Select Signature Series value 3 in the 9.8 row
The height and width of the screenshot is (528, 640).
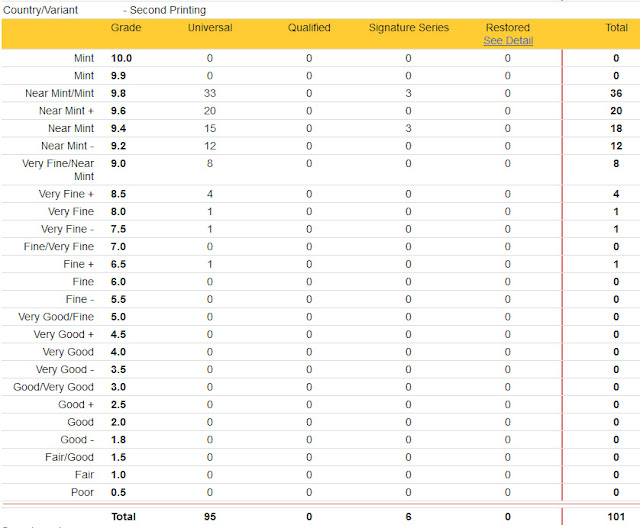[x=408, y=93]
